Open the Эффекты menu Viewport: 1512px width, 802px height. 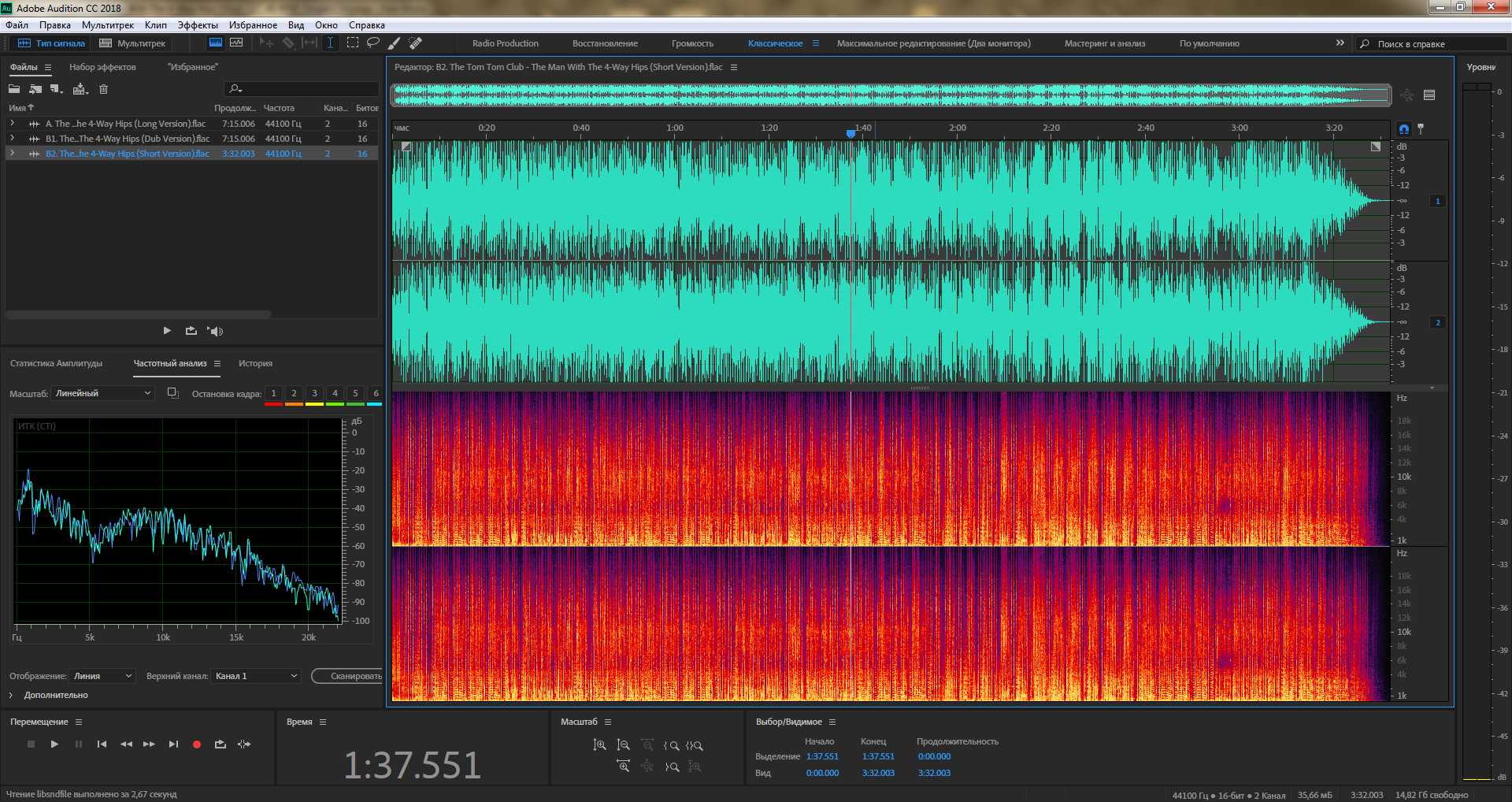198,25
